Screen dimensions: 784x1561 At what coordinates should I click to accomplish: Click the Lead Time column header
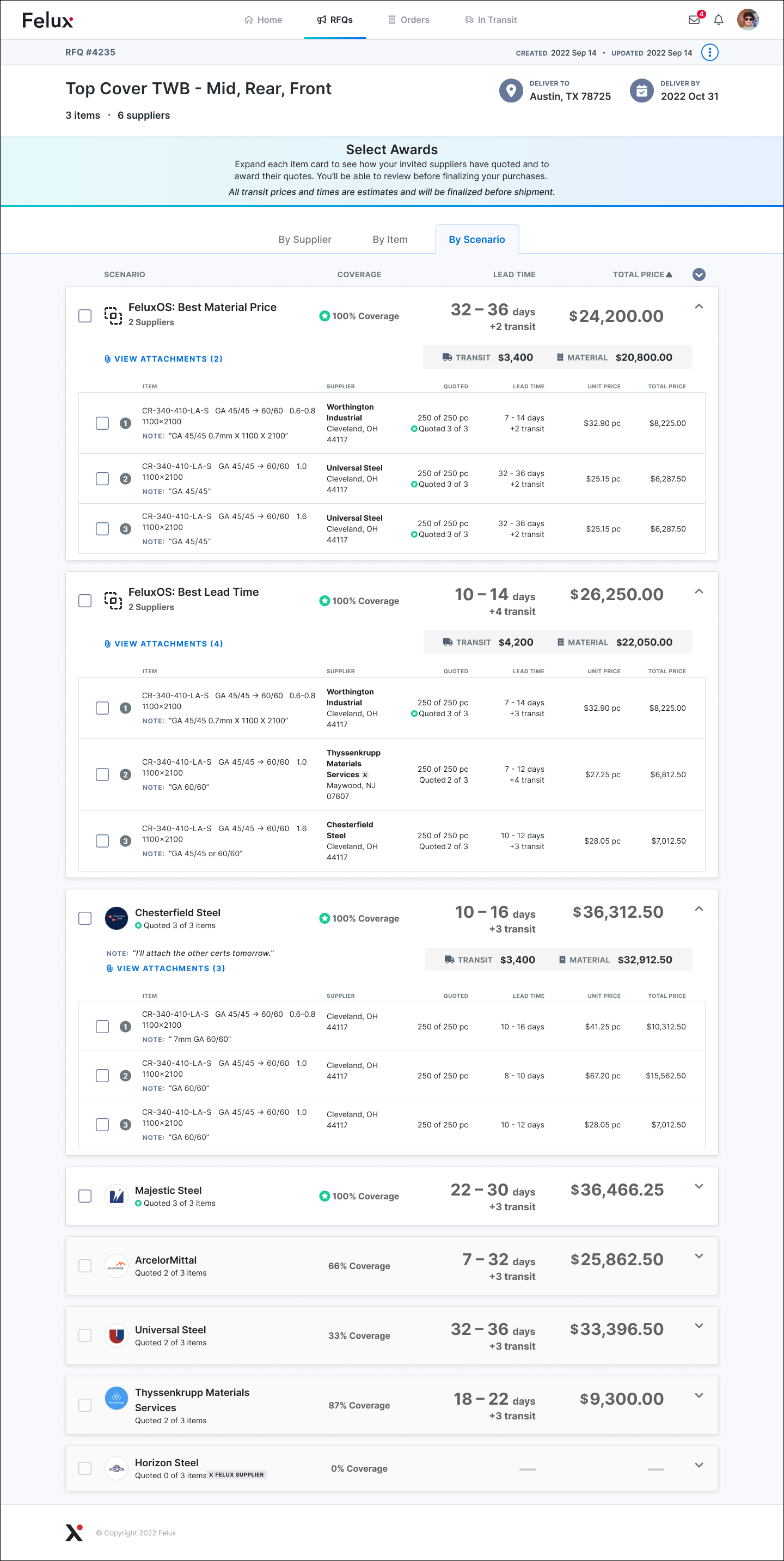pyautogui.click(x=514, y=275)
